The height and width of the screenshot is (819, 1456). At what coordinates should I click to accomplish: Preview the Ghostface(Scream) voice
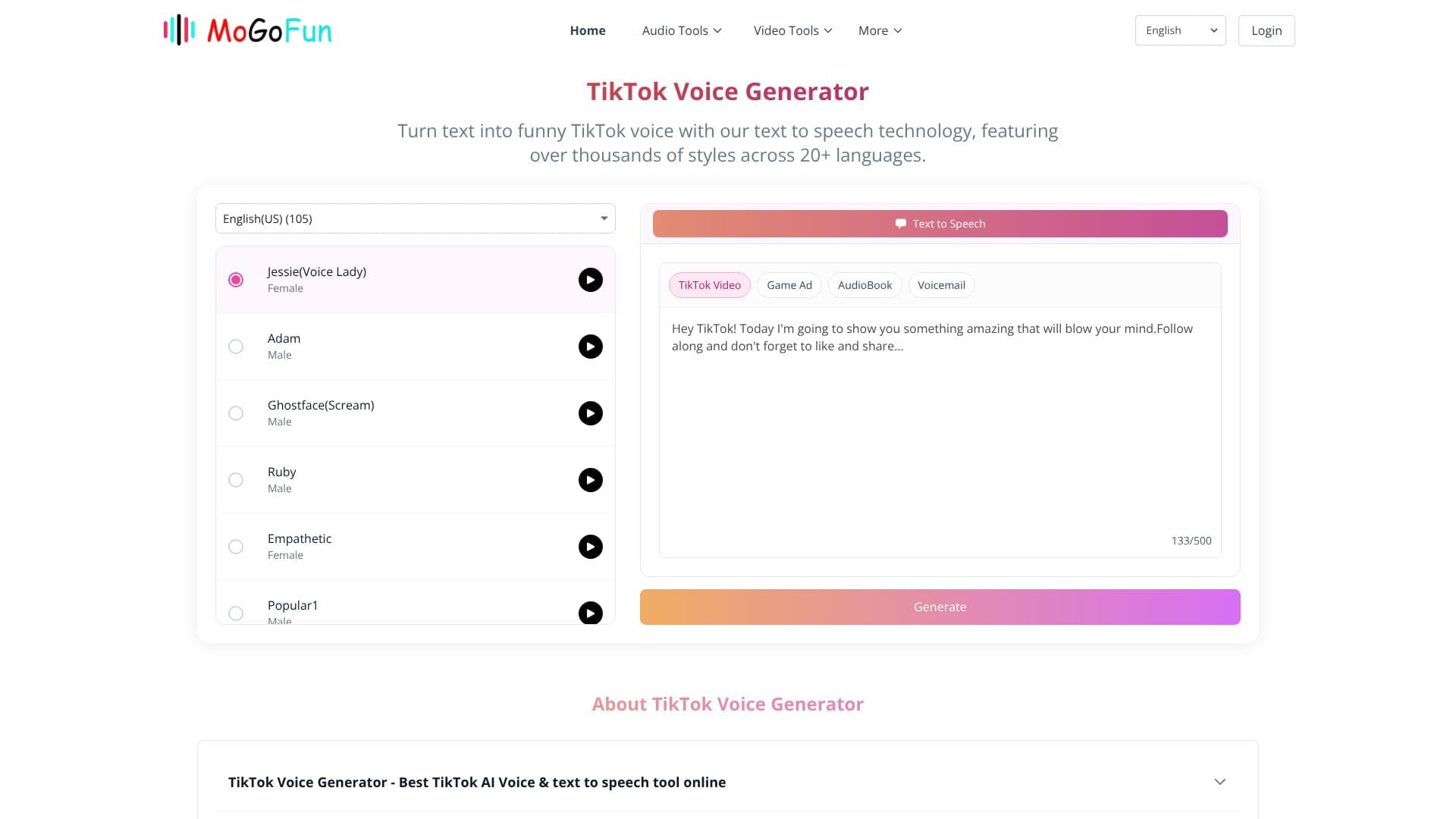590,413
